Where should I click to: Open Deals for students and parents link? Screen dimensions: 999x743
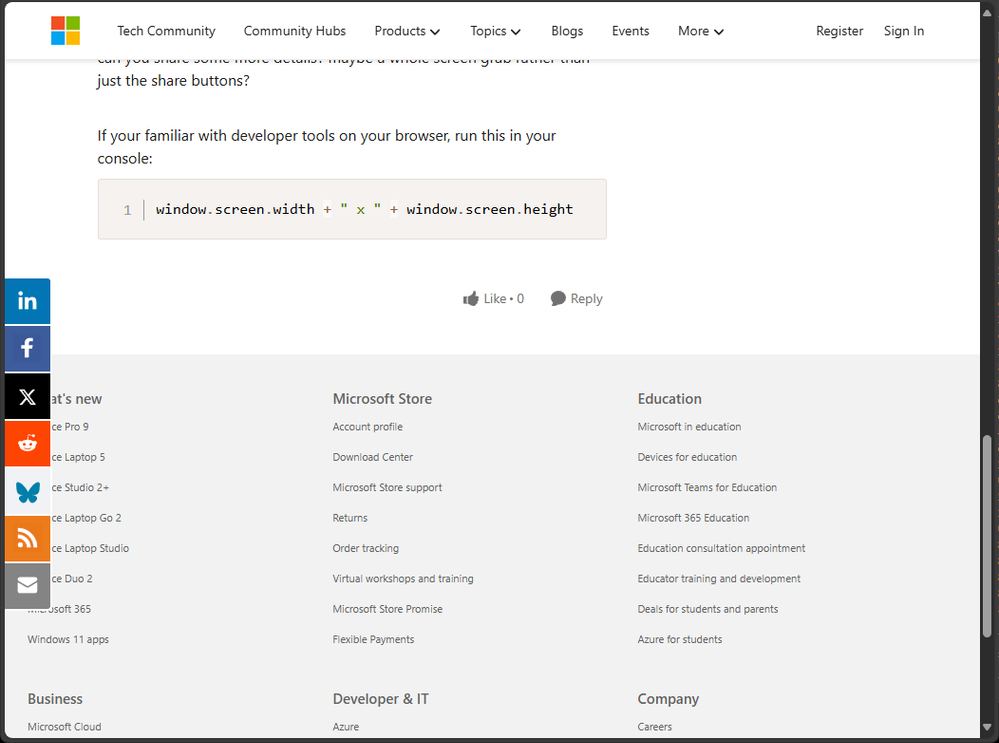[x=708, y=609]
